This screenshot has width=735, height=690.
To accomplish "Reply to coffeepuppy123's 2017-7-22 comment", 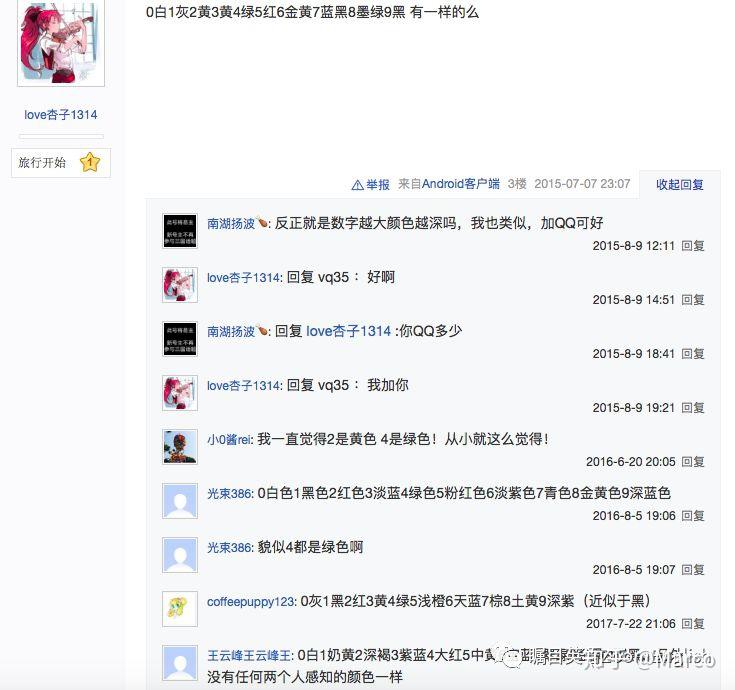I will [x=693, y=623].
